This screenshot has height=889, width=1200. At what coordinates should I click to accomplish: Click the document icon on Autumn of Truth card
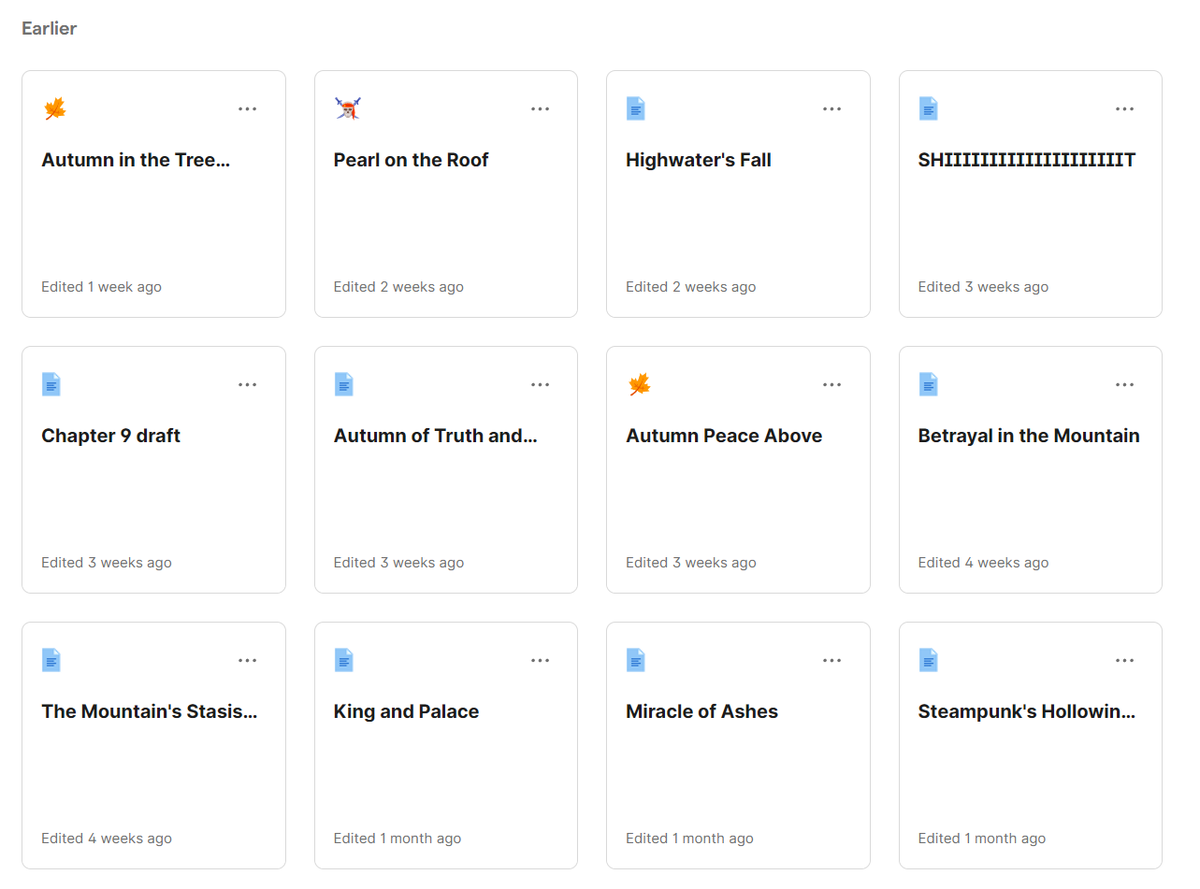pos(343,384)
